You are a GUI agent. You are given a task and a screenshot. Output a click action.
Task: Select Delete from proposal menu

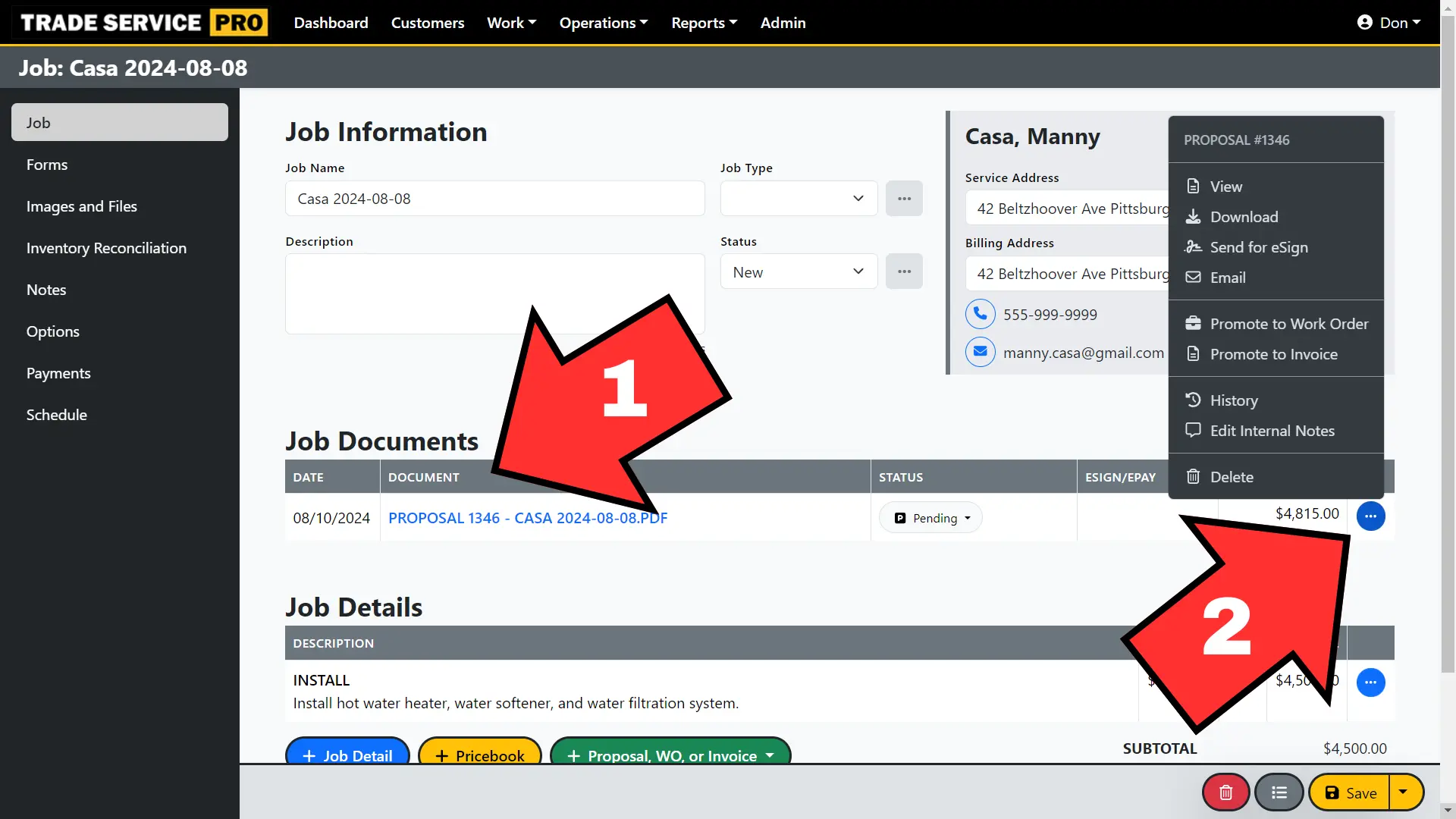[x=1231, y=477]
